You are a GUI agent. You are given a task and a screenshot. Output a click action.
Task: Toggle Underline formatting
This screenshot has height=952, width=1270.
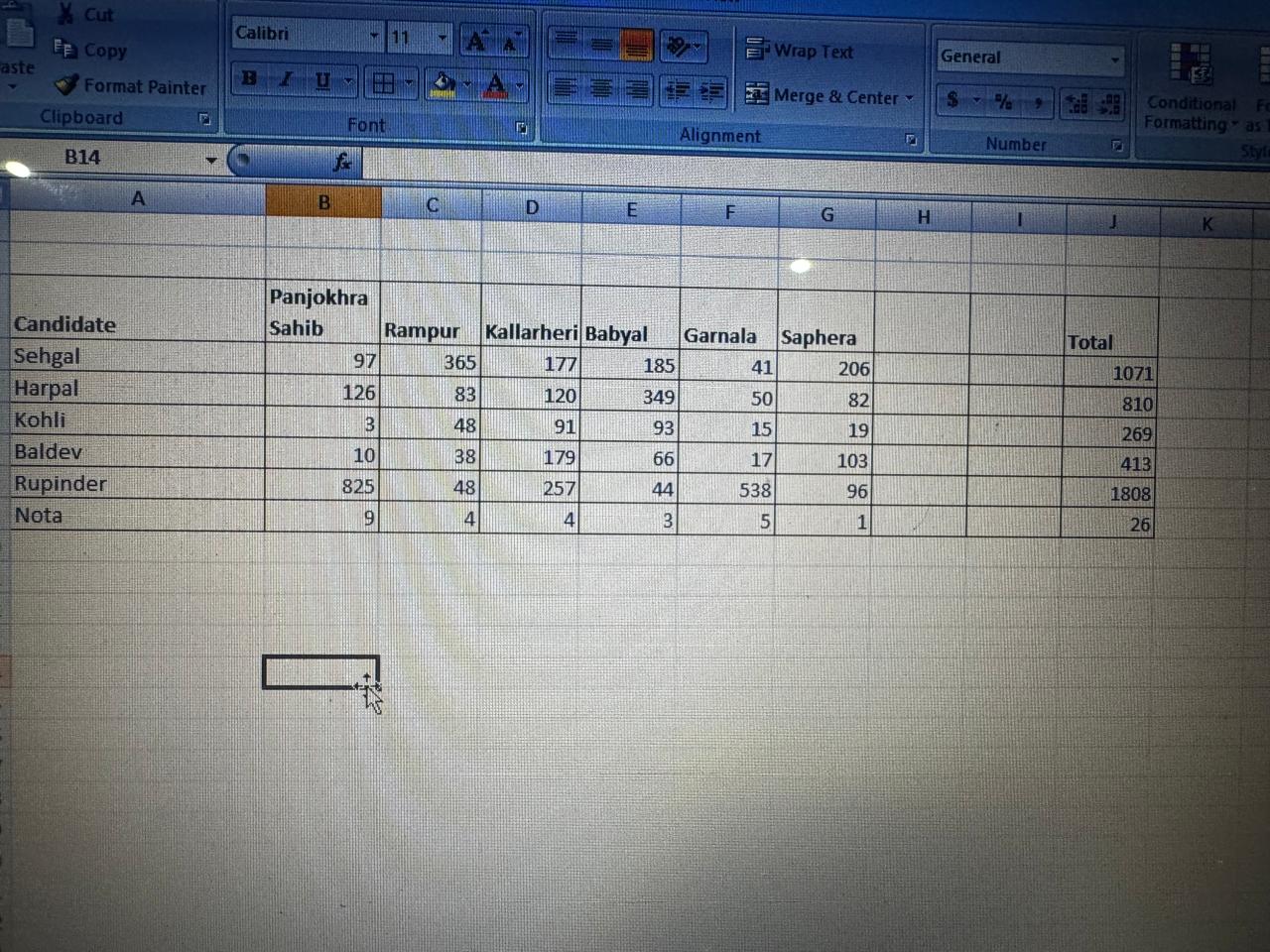(x=321, y=80)
